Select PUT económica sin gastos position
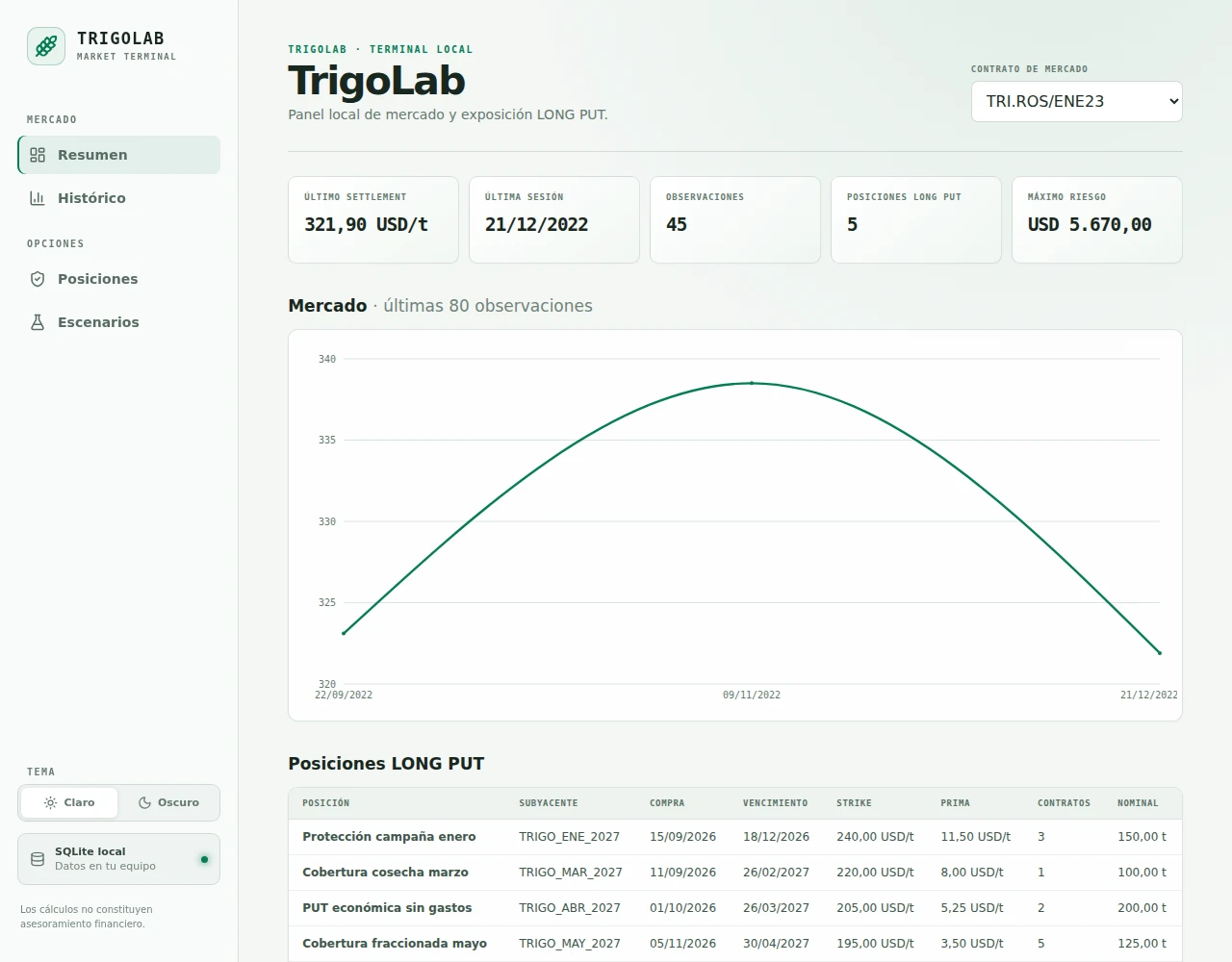The width and height of the screenshot is (1232, 962). pos(735,908)
